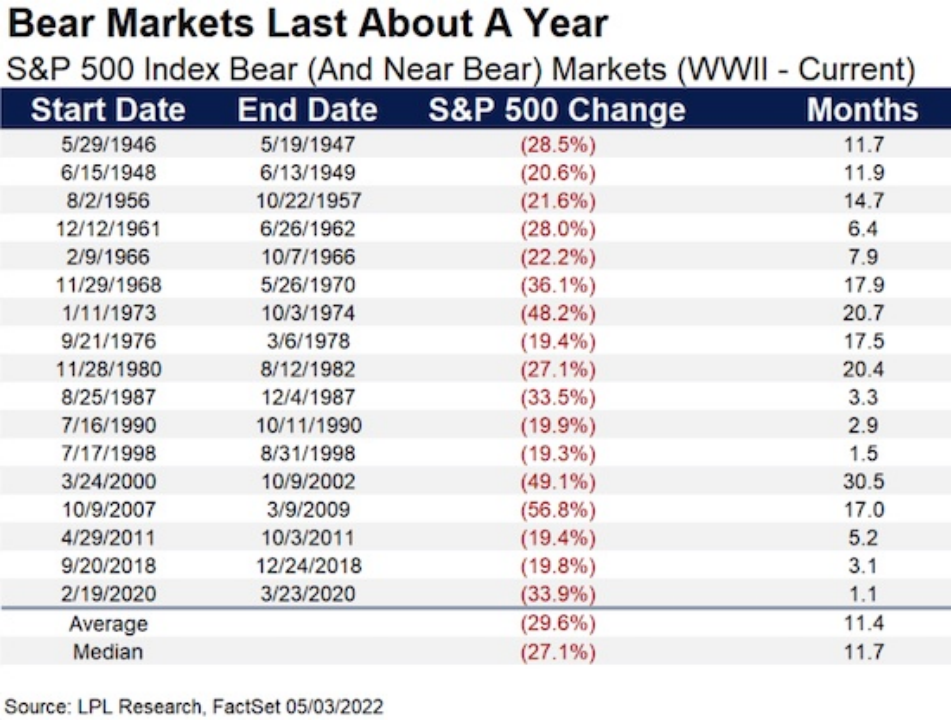Screen dimensions: 951x720
Task: Click the (56.8%) change value
Action: coord(557,509)
